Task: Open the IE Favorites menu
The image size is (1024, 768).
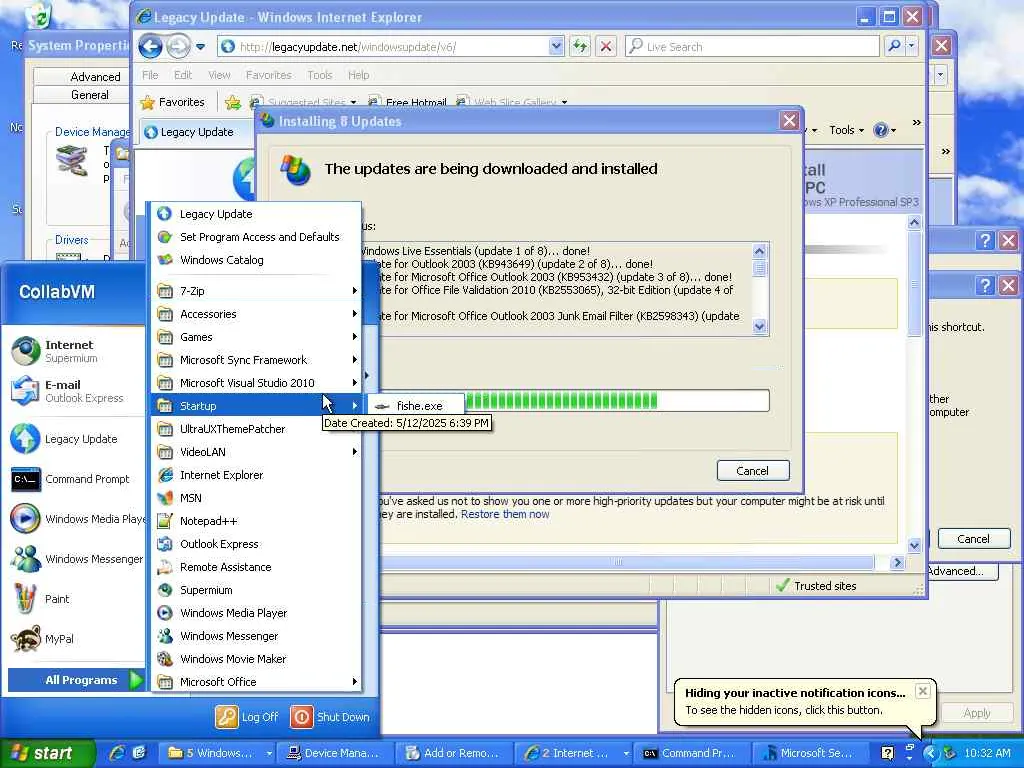Action: [268, 75]
